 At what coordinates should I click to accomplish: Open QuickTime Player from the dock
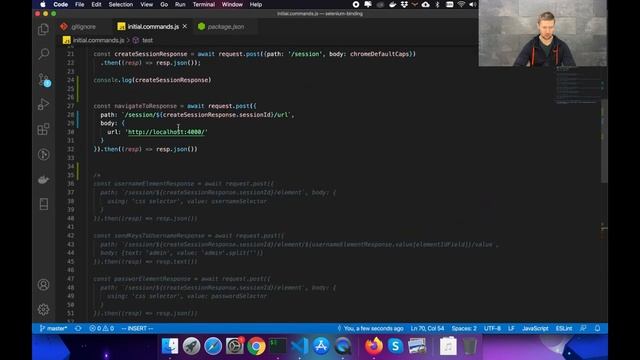point(343,346)
